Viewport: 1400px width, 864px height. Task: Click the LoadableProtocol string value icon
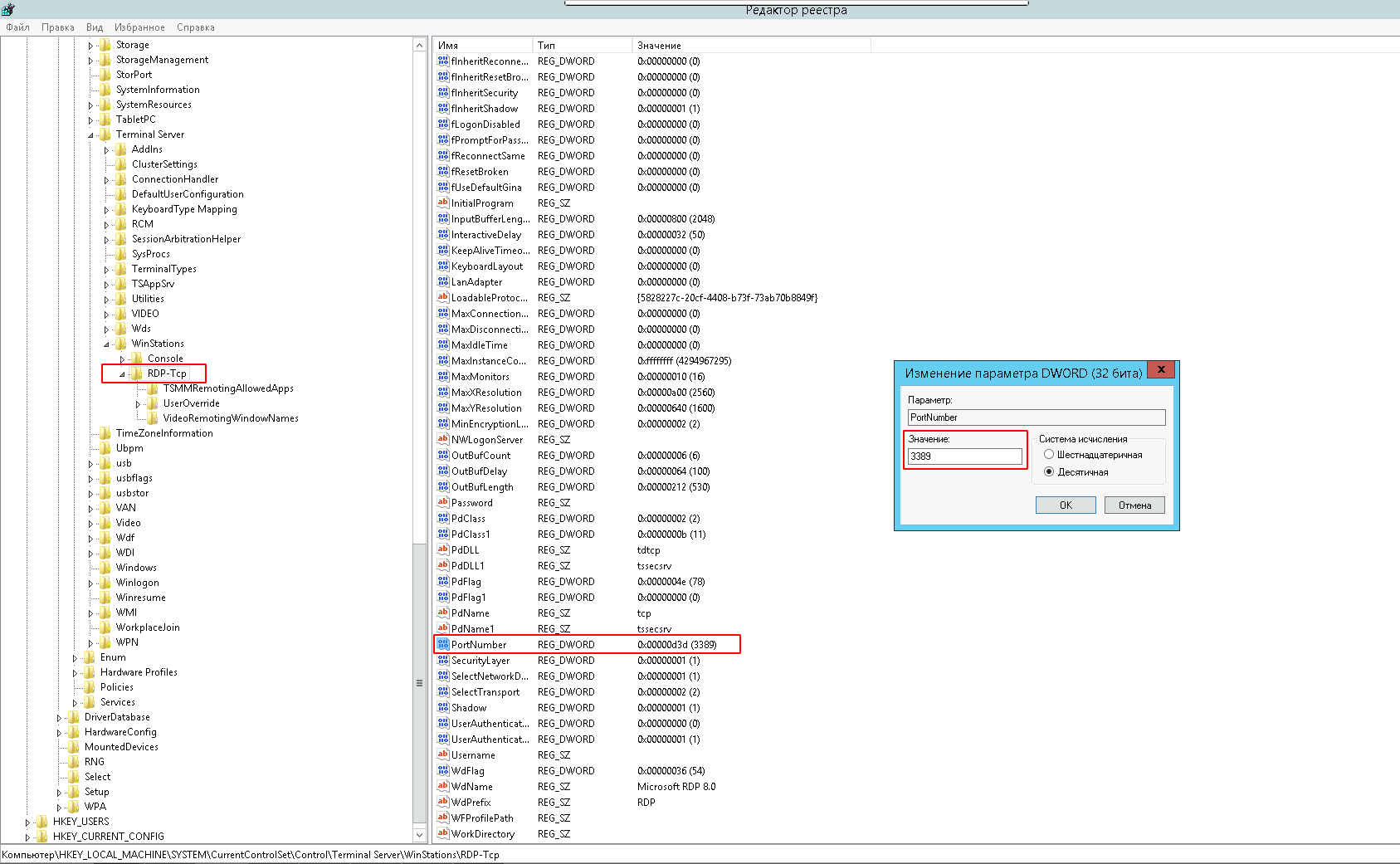click(443, 297)
